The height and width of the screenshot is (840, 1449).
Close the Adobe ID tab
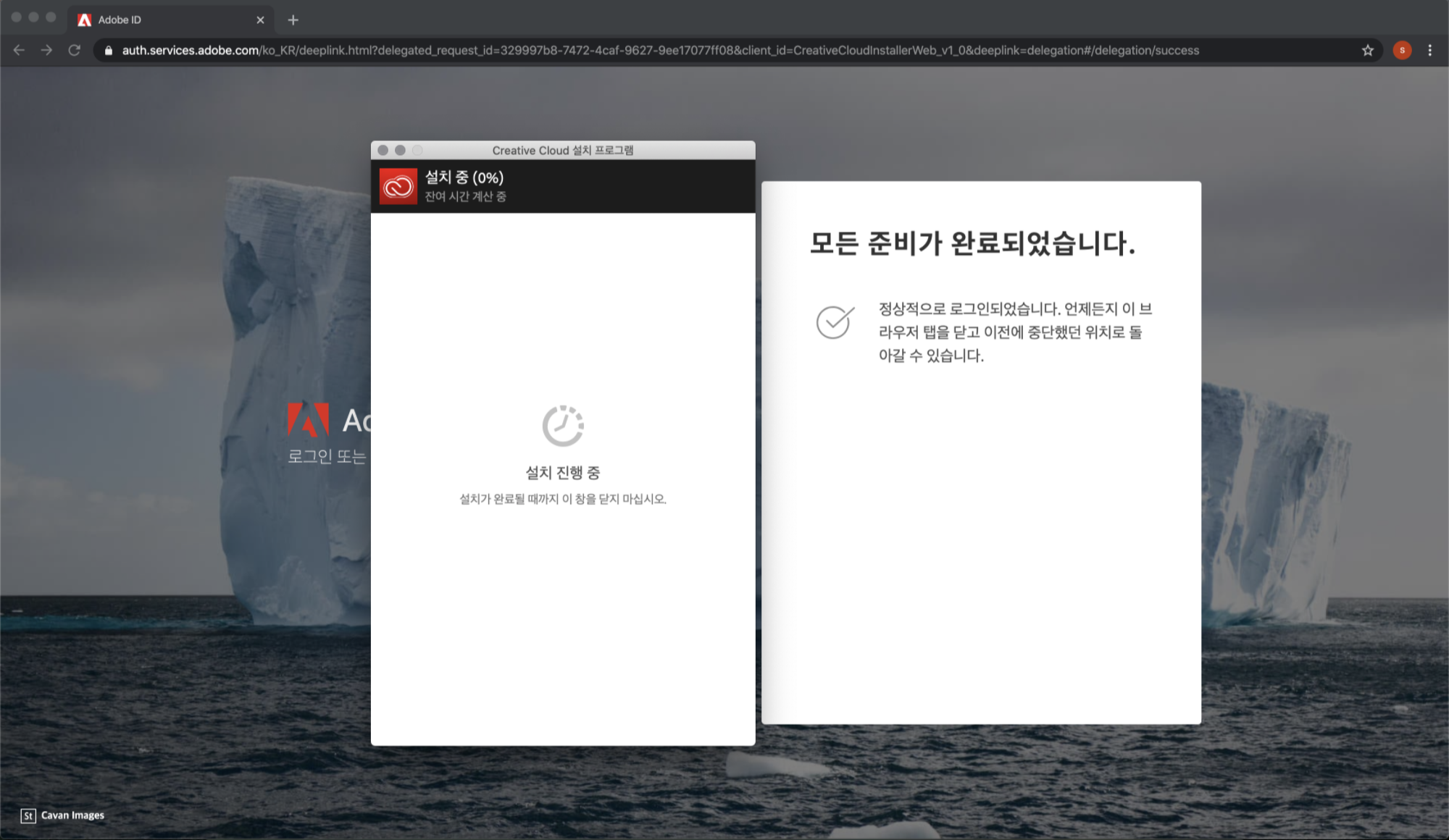pos(260,20)
